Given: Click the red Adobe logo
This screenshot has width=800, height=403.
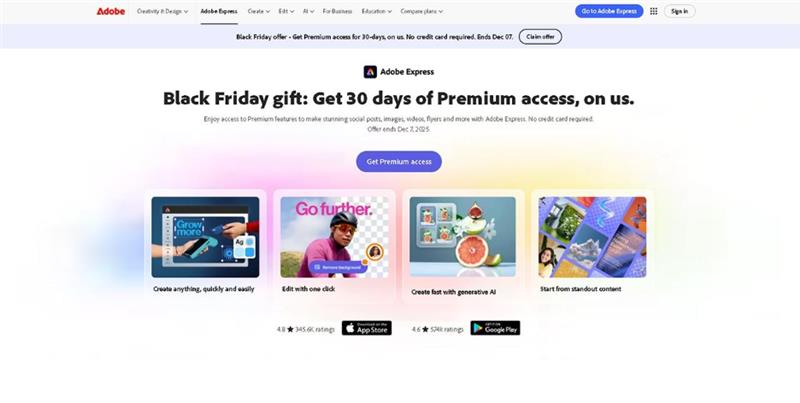Looking at the screenshot, I should [x=111, y=11].
